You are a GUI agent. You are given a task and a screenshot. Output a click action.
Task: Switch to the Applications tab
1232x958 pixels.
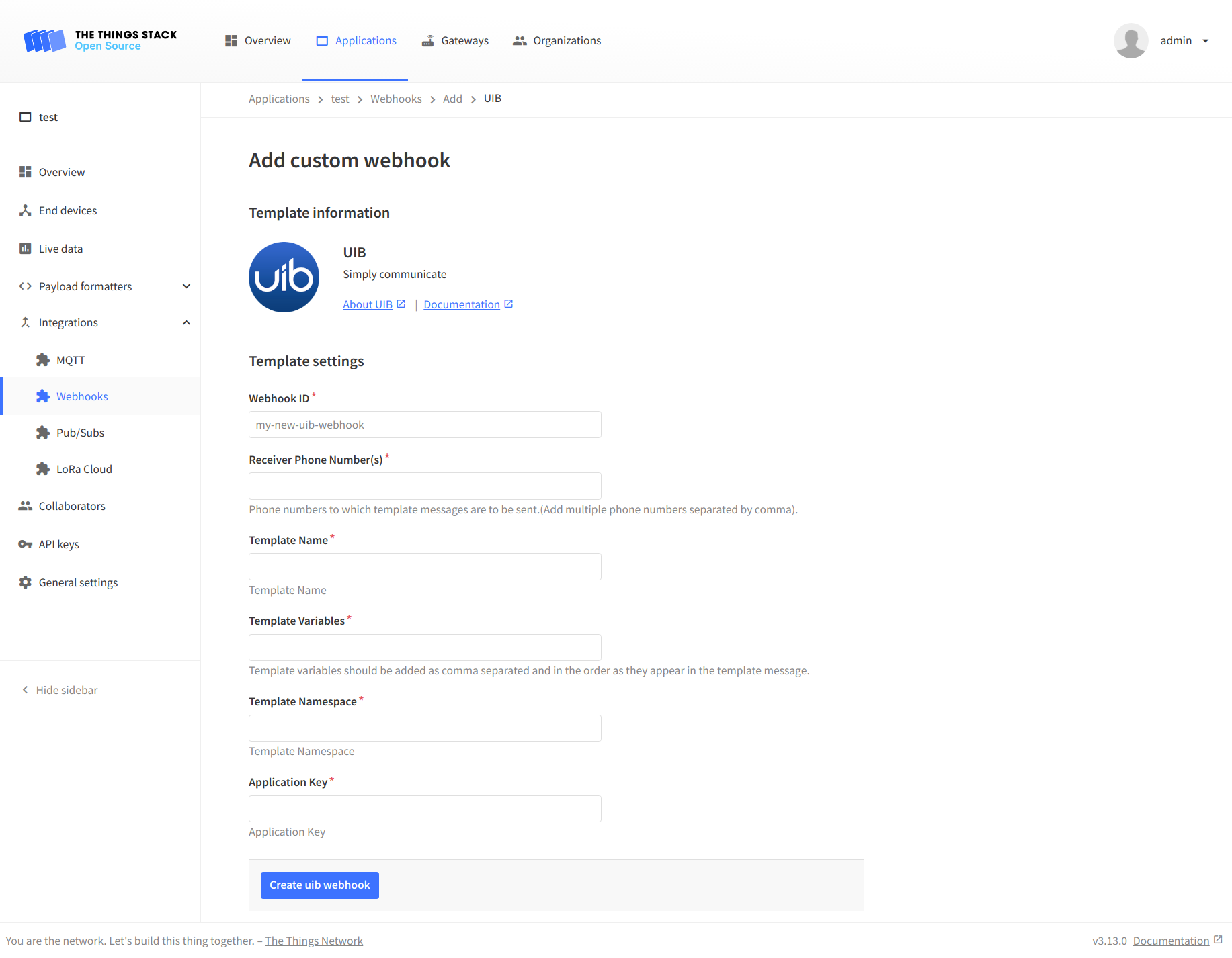point(365,40)
